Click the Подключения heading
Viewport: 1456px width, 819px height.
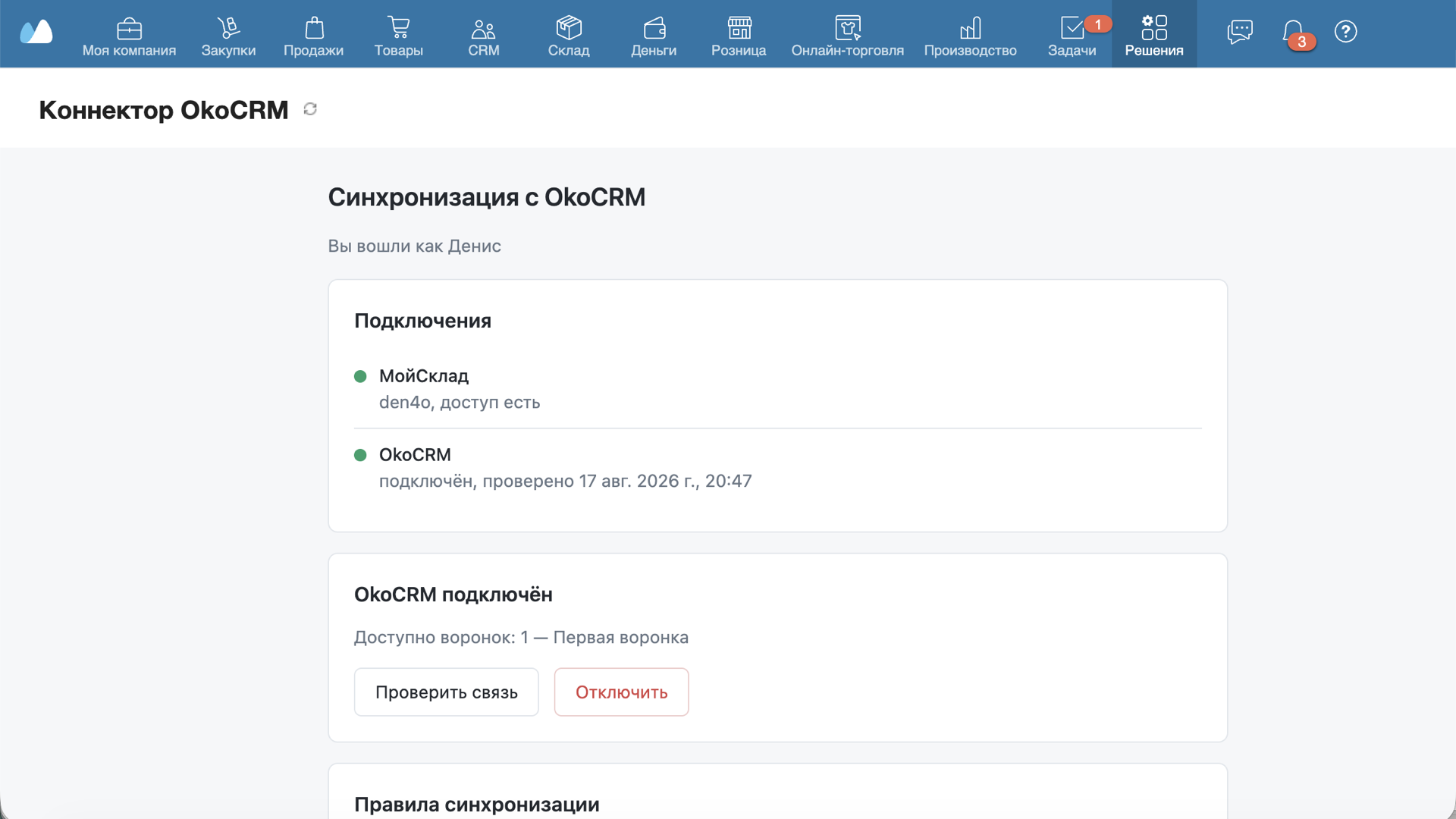click(422, 321)
